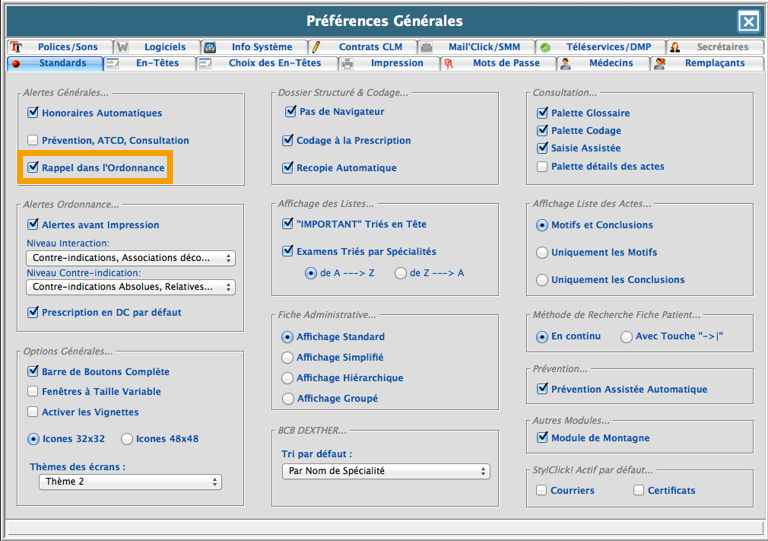The height and width of the screenshot is (541, 768).
Task: Select Icones 48x48 radio option
Action: pyautogui.click(x=127, y=438)
